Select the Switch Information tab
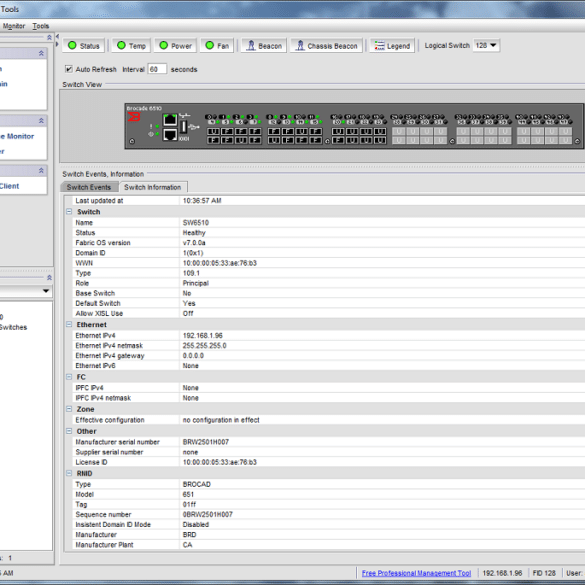 pyautogui.click(x=153, y=187)
